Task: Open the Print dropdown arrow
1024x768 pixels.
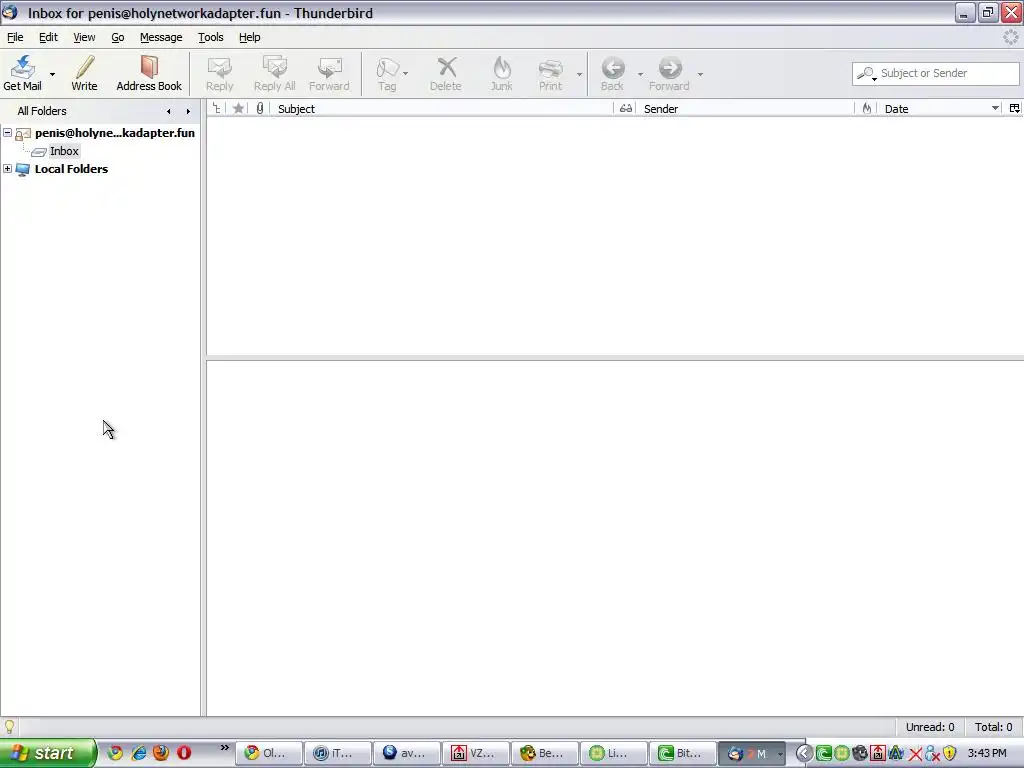Action: (x=579, y=74)
